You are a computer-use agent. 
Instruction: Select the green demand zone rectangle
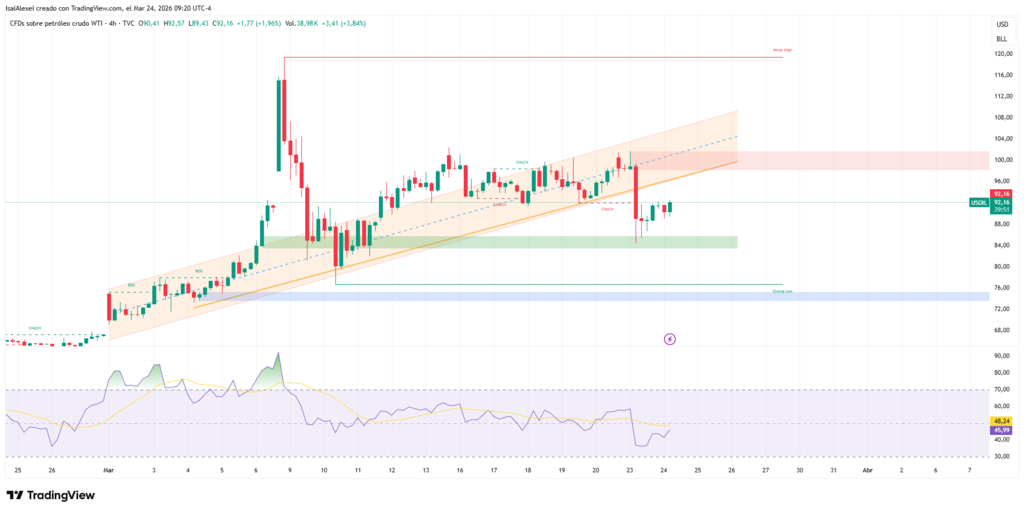tap(500, 242)
